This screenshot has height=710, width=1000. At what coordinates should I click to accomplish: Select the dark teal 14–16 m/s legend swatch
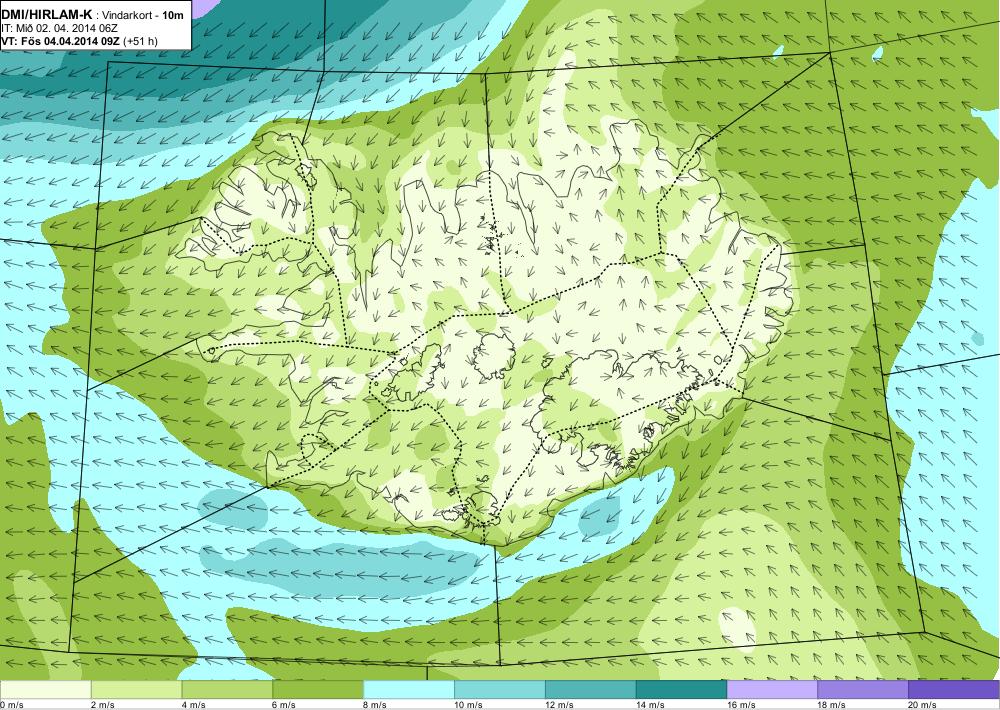[x=681, y=690]
